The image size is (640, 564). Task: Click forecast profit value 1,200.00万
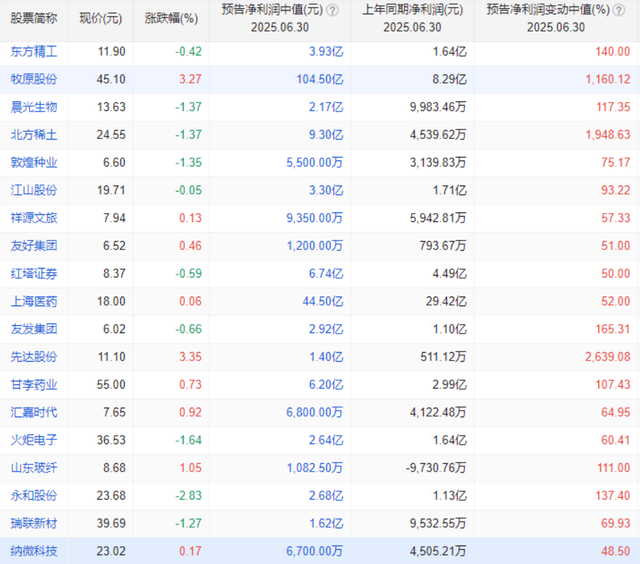click(315, 246)
